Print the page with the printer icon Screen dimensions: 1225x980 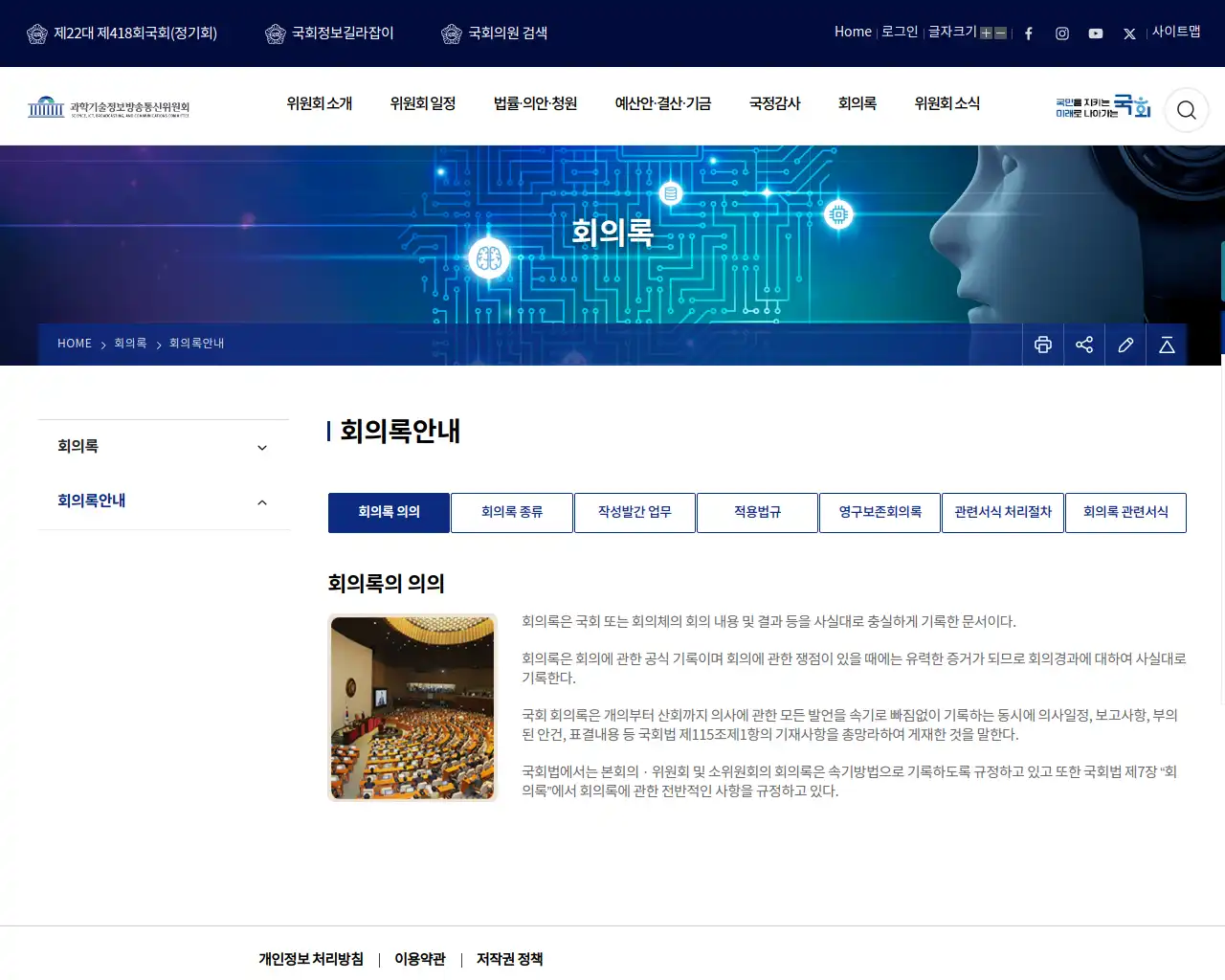point(1043,345)
